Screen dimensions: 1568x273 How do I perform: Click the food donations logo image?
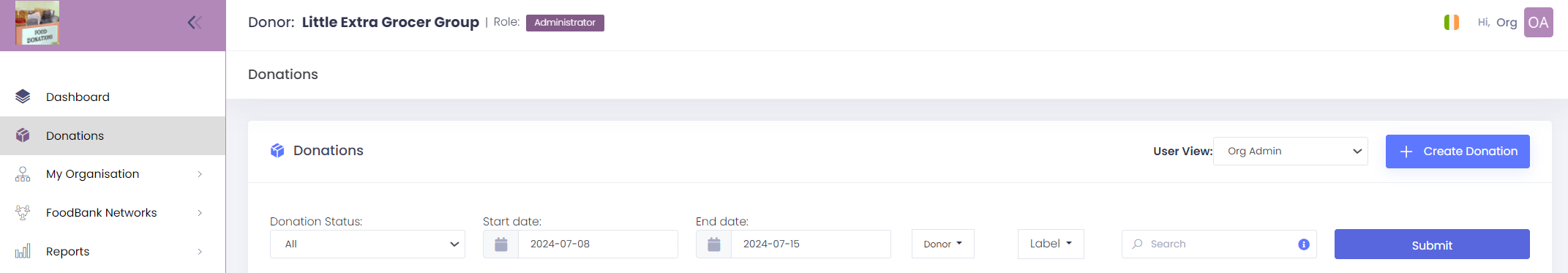pyautogui.click(x=37, y=23)
